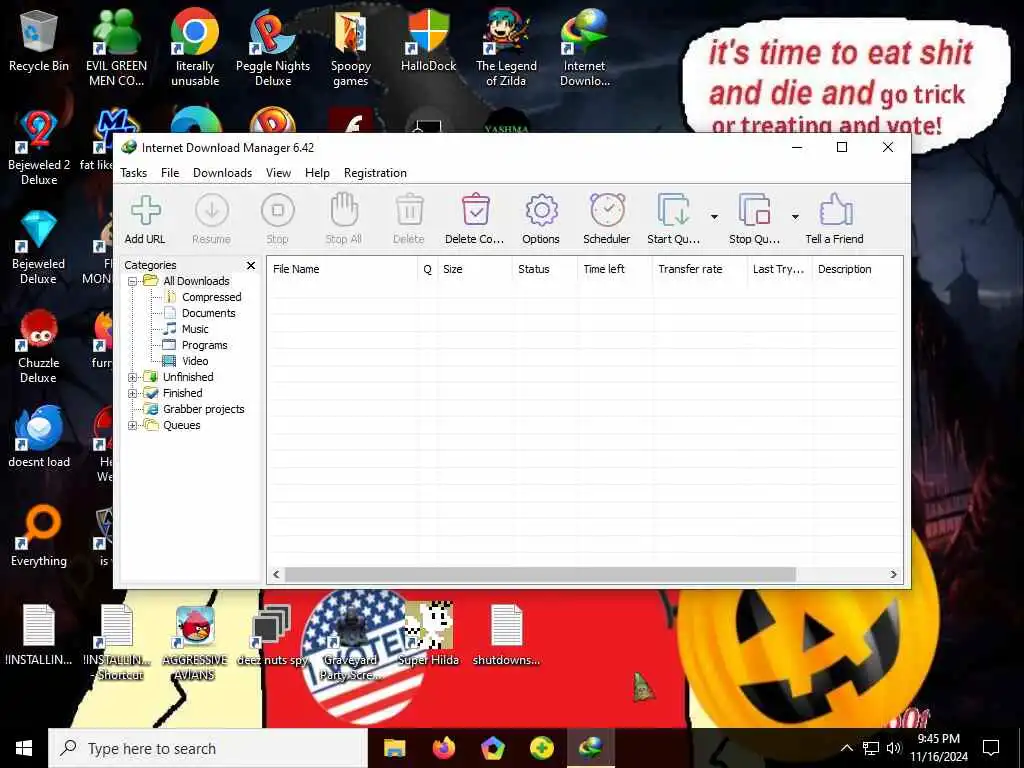
Task: Sort by Size column header
Action: coord(474,269)
